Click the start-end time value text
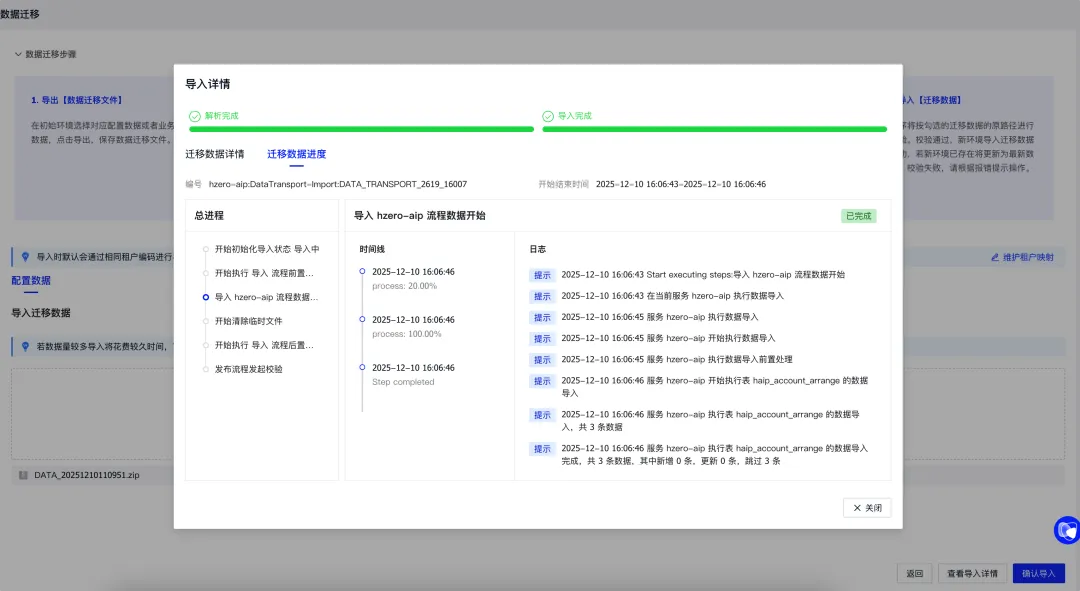 [x=681, y=184]
